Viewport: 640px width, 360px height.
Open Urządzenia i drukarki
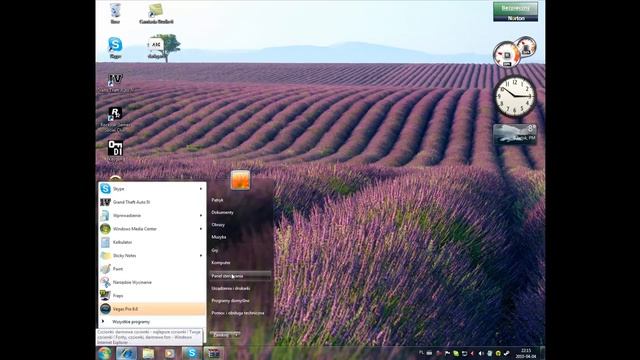231,288
